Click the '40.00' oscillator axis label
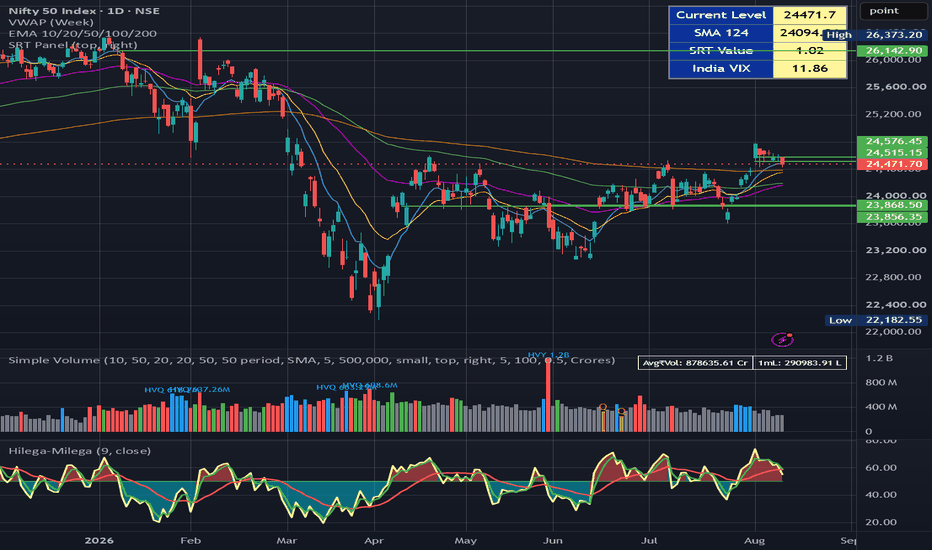Image resolution: width=932 pixels, height=550 pixels. point(881,495)
